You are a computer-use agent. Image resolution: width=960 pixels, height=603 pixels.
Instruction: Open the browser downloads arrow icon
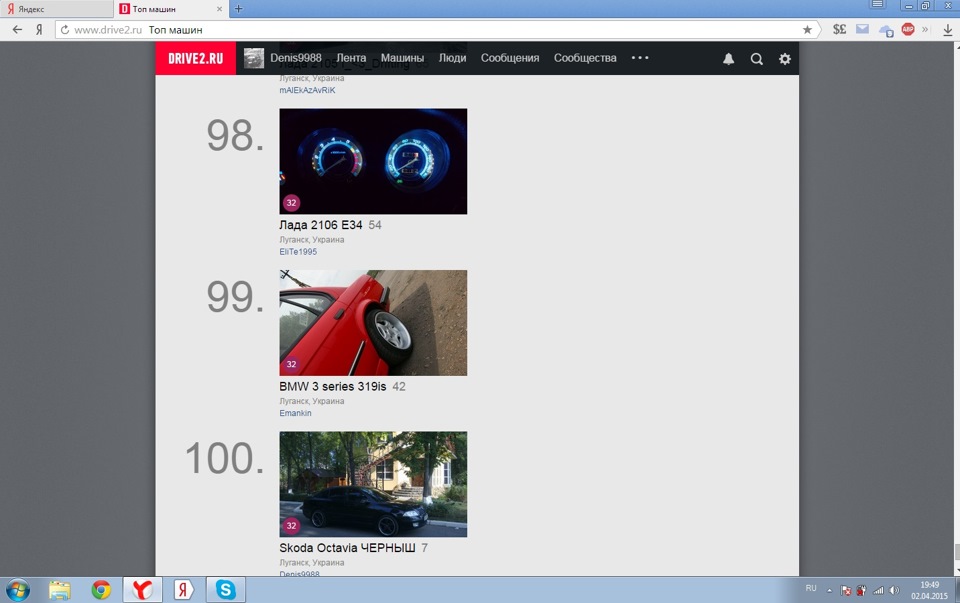(947, 30)
